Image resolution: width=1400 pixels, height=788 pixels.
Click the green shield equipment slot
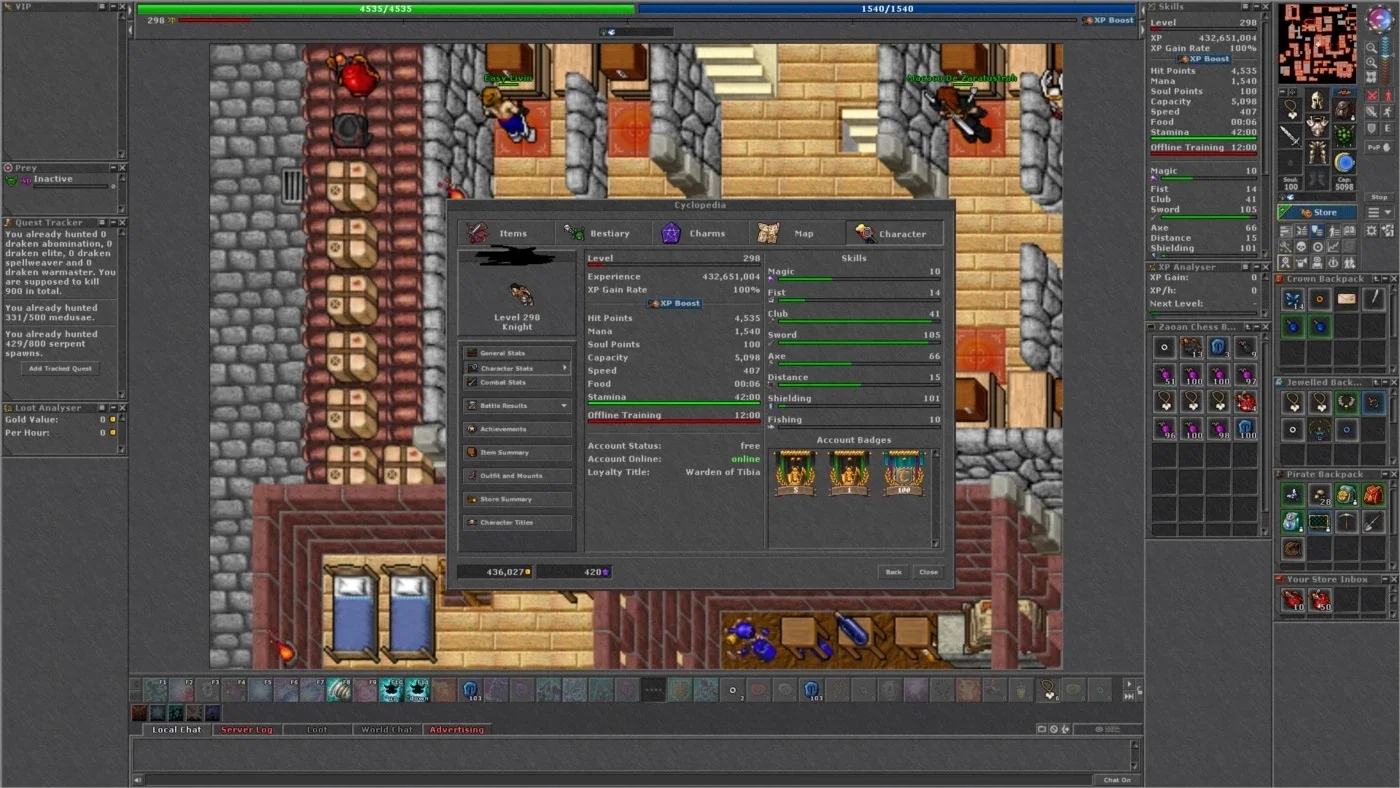(1344, 135)
